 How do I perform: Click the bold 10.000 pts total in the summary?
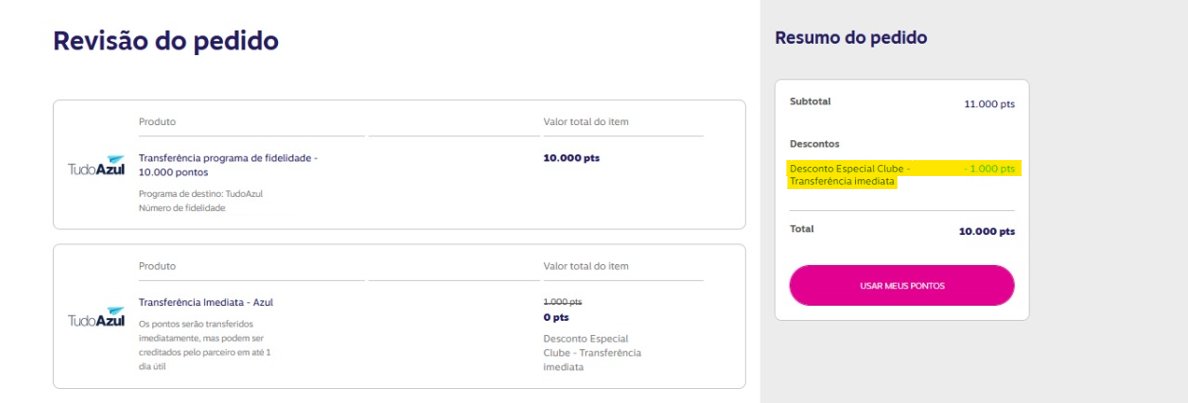coord(986,232)
